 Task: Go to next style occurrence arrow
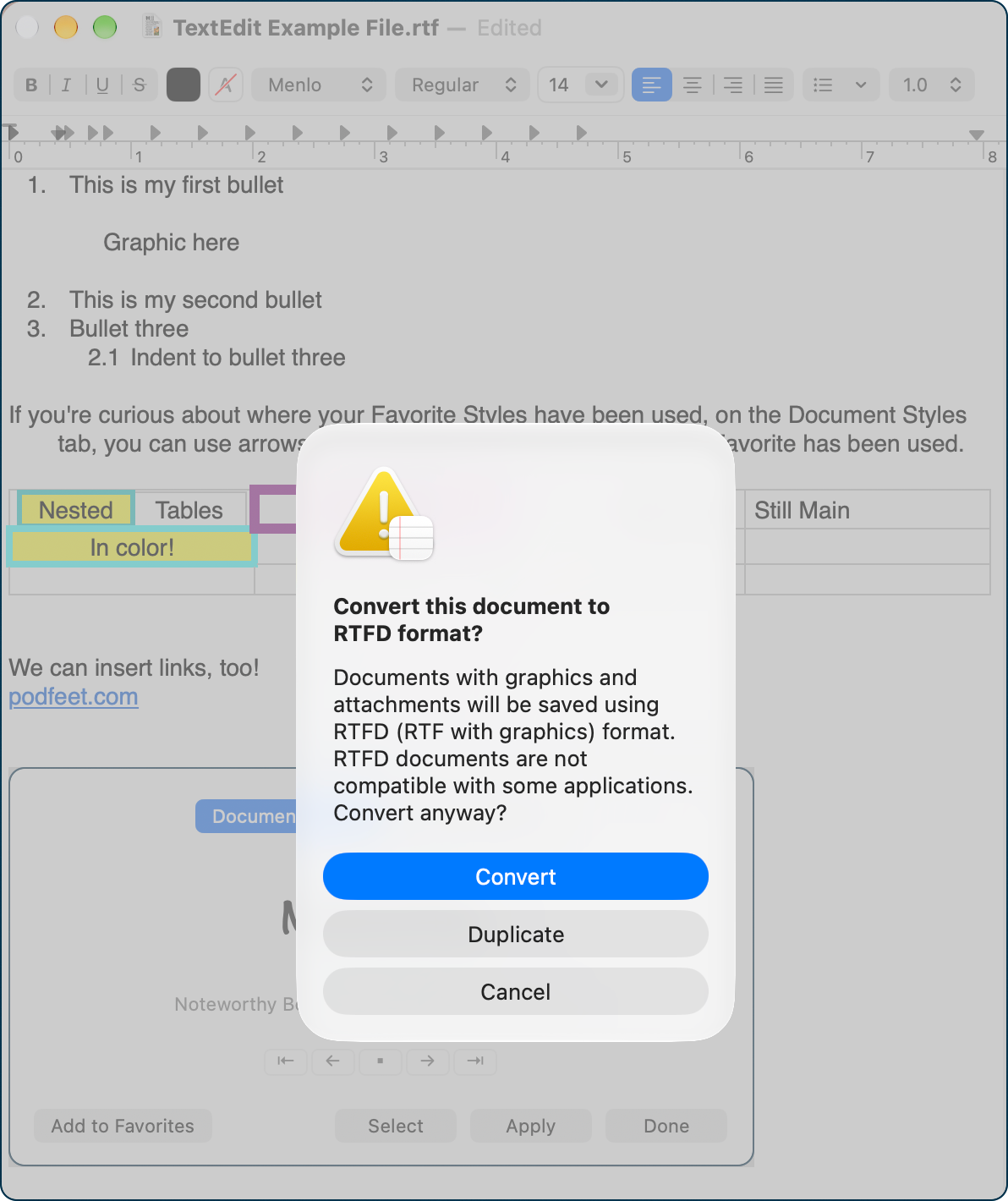click(x=428, y=1061)
